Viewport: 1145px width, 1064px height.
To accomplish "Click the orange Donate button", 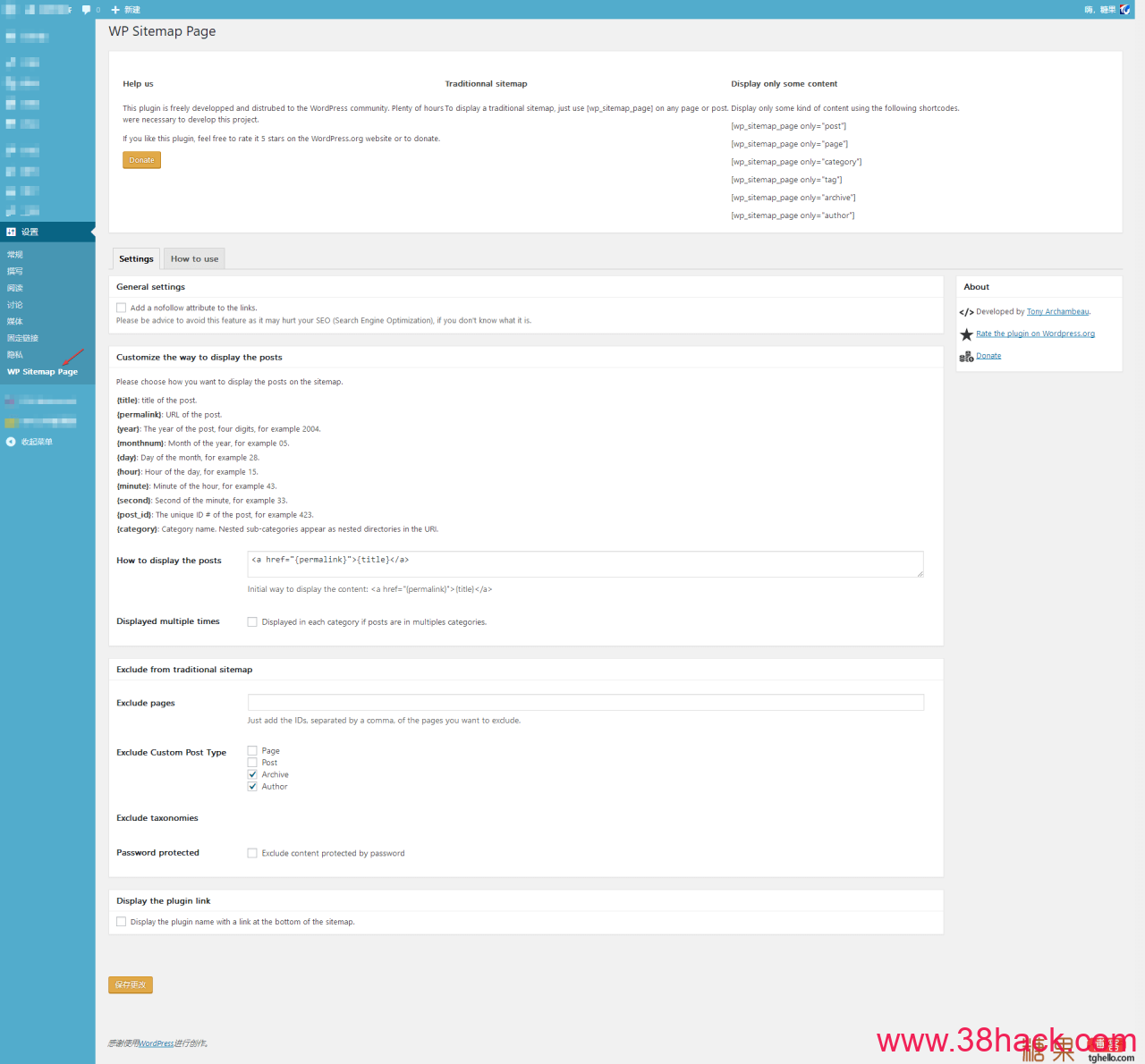I will click(141, 160).
